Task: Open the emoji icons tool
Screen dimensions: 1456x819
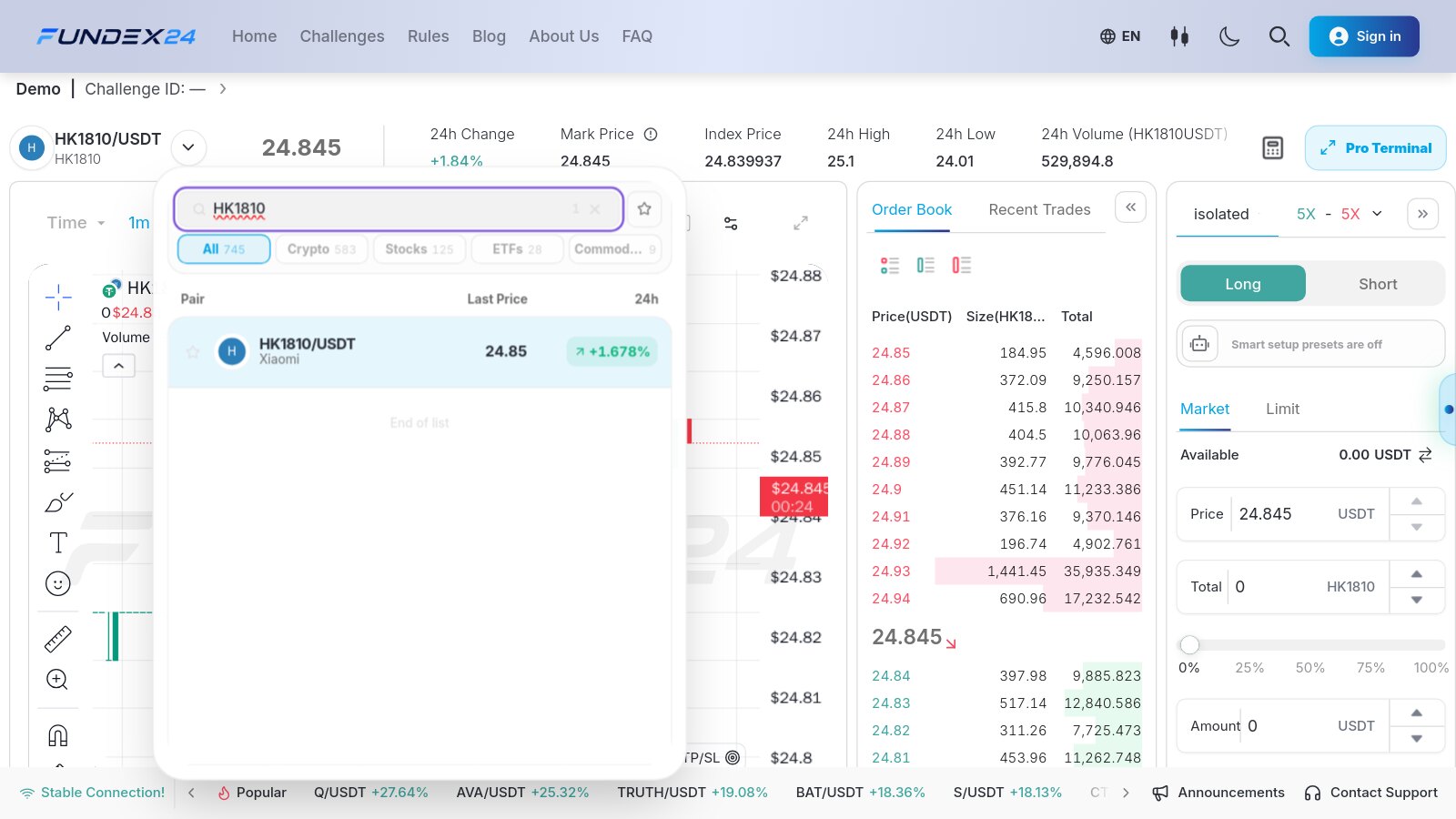Action: click(x=58, y=583)
